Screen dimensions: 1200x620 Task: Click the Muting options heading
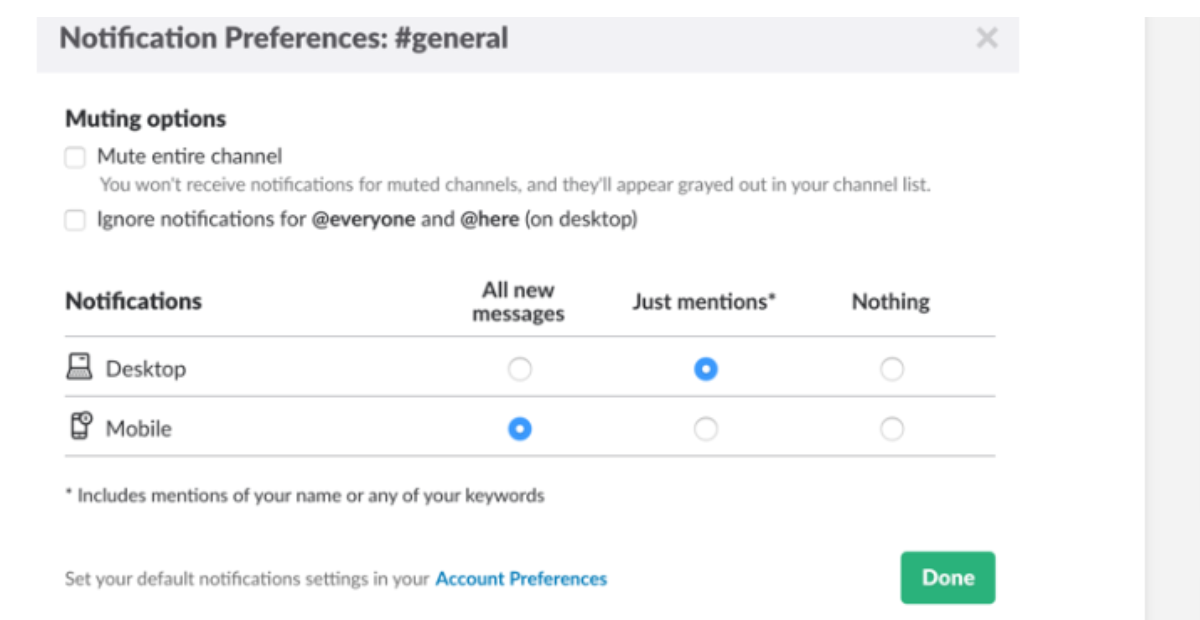pos(144,118)
